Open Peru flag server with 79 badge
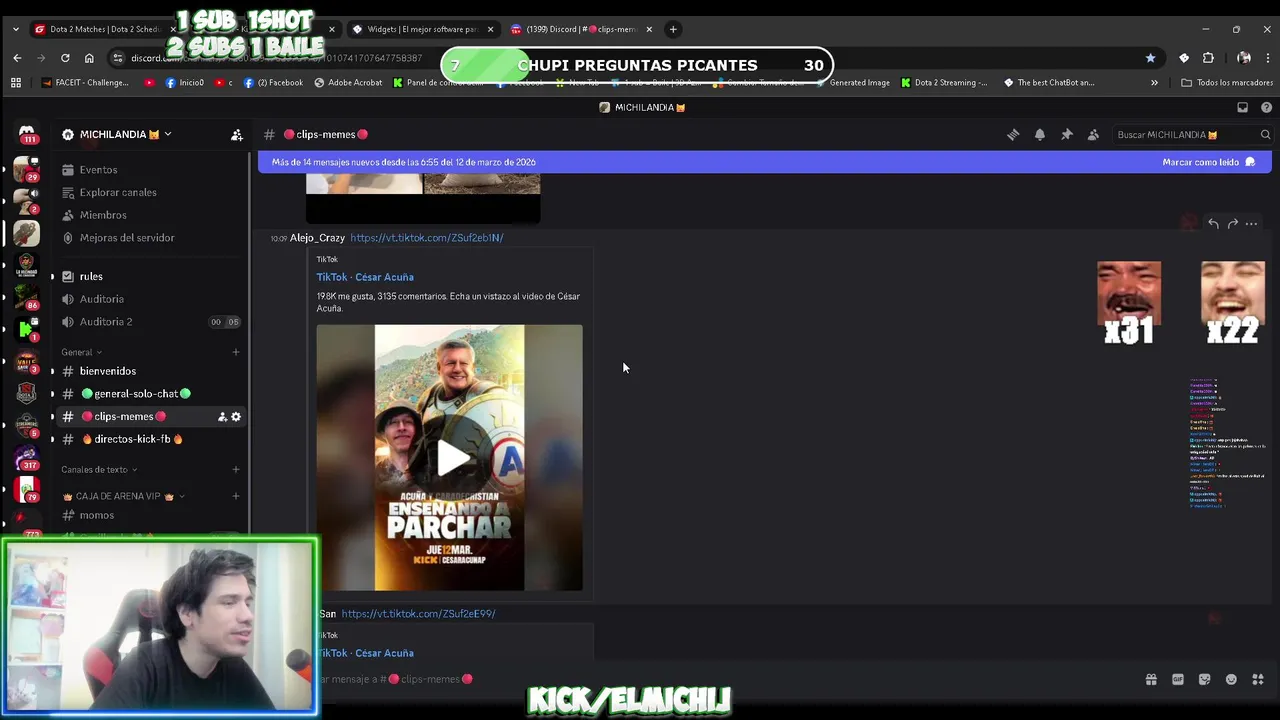Screen dimensions: 1280x720 click(x=27, y=490)
